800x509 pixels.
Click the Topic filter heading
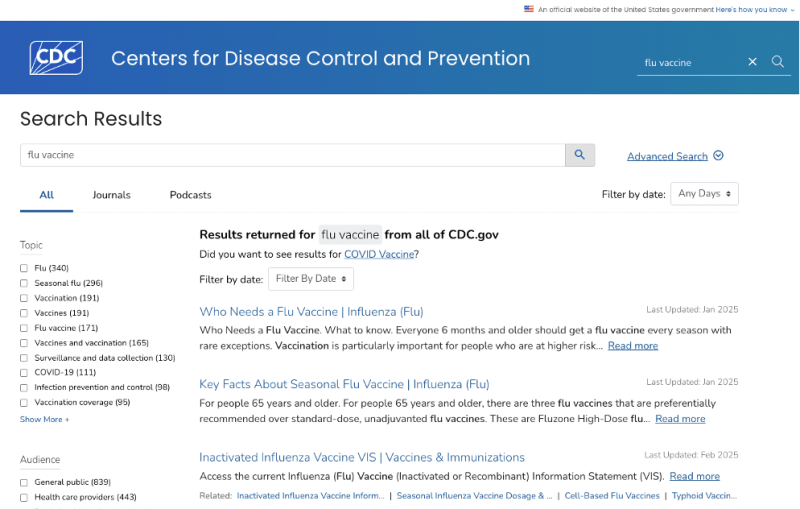[x=31, y=245]
